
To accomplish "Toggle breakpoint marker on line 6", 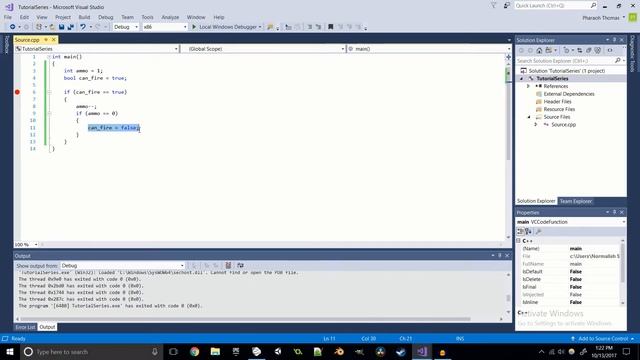I will tap(17, 92).
